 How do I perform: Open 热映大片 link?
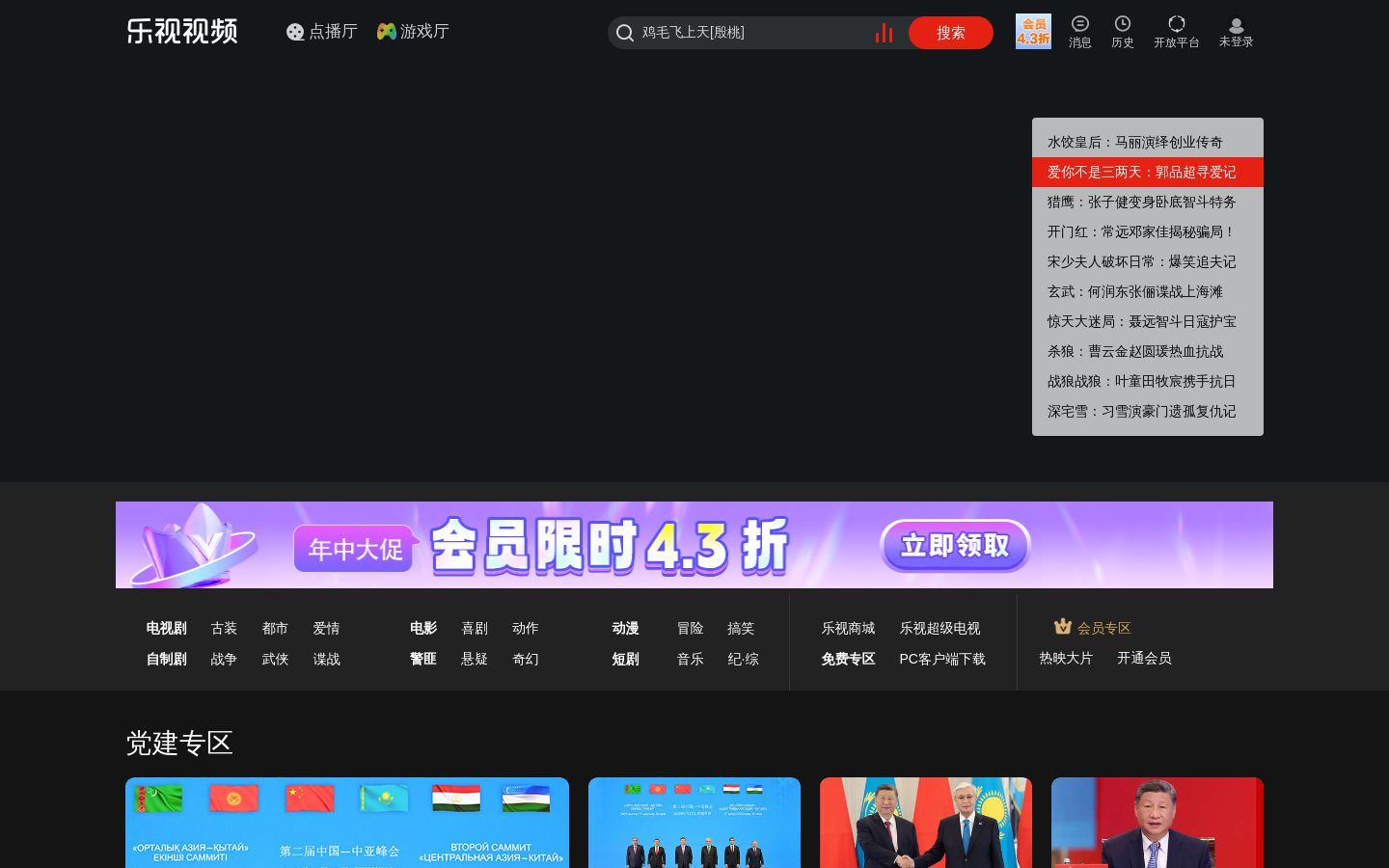(1066, 658)
